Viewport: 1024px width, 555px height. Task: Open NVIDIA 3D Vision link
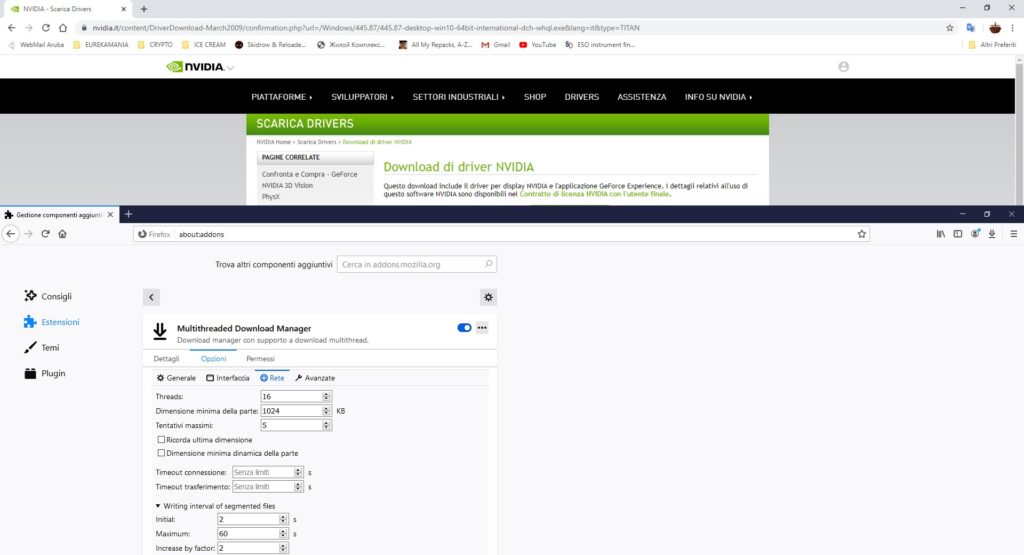(x=287, y=185)
